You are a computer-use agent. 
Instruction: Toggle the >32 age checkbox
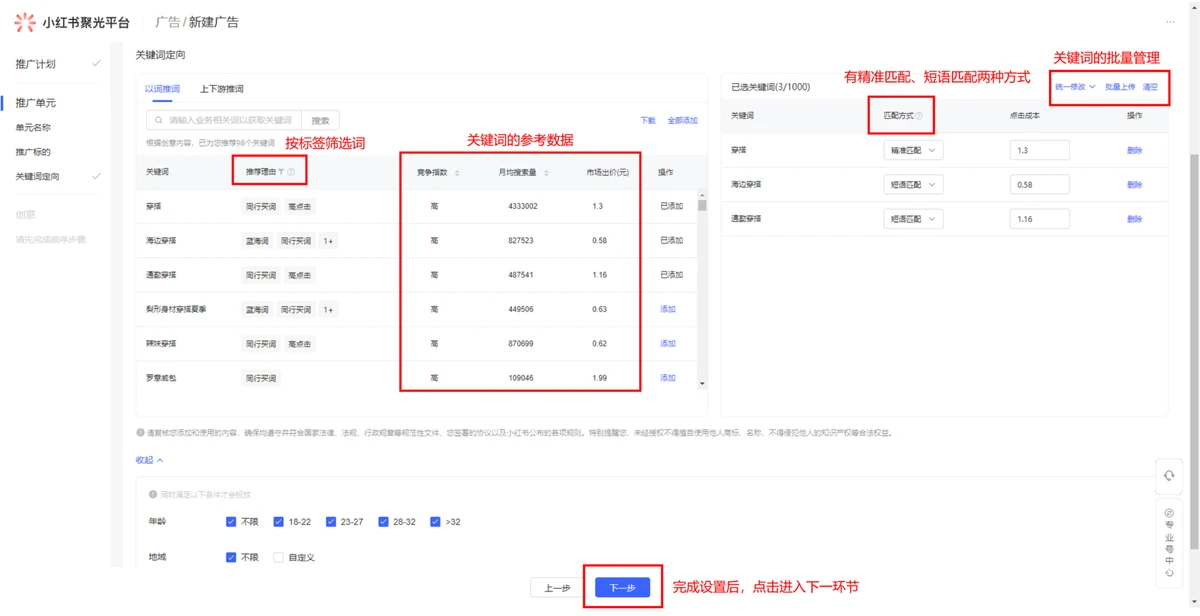pos(436,522)
